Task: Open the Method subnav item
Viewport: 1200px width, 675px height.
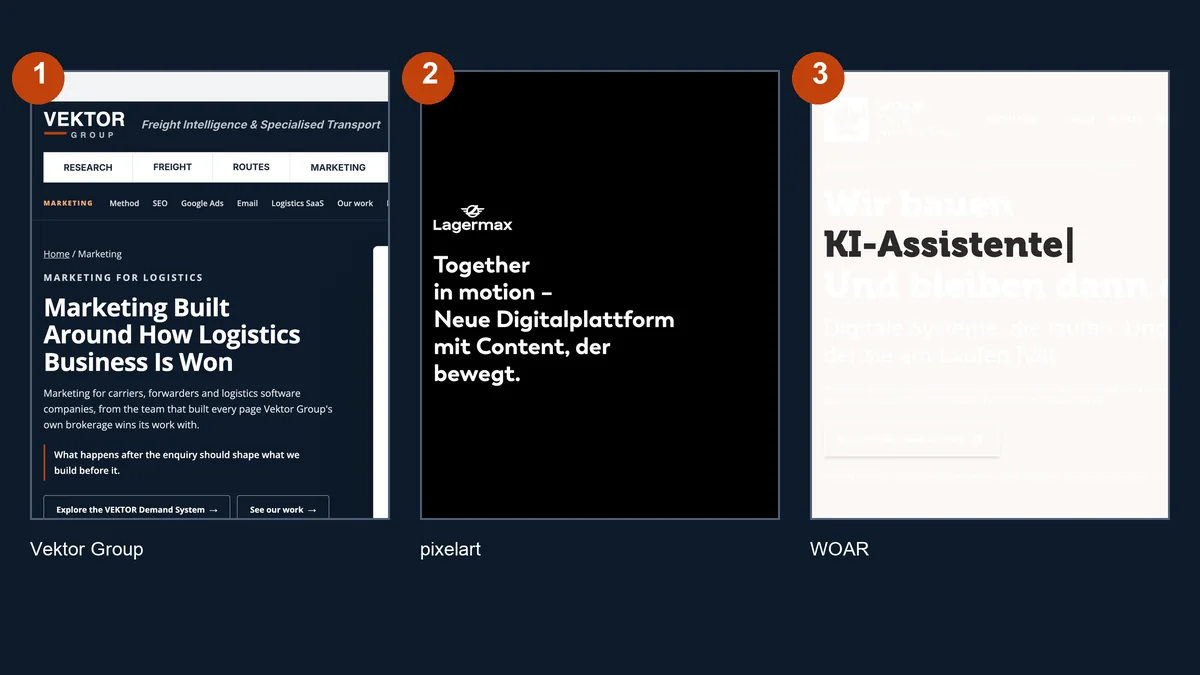Action: (x=124, y=203)
